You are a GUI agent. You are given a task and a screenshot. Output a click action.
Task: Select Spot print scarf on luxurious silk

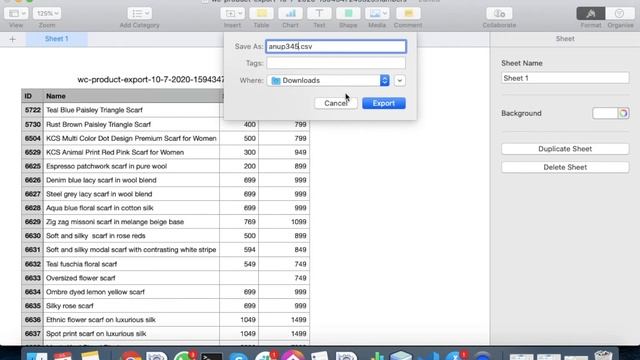(131, 333)
